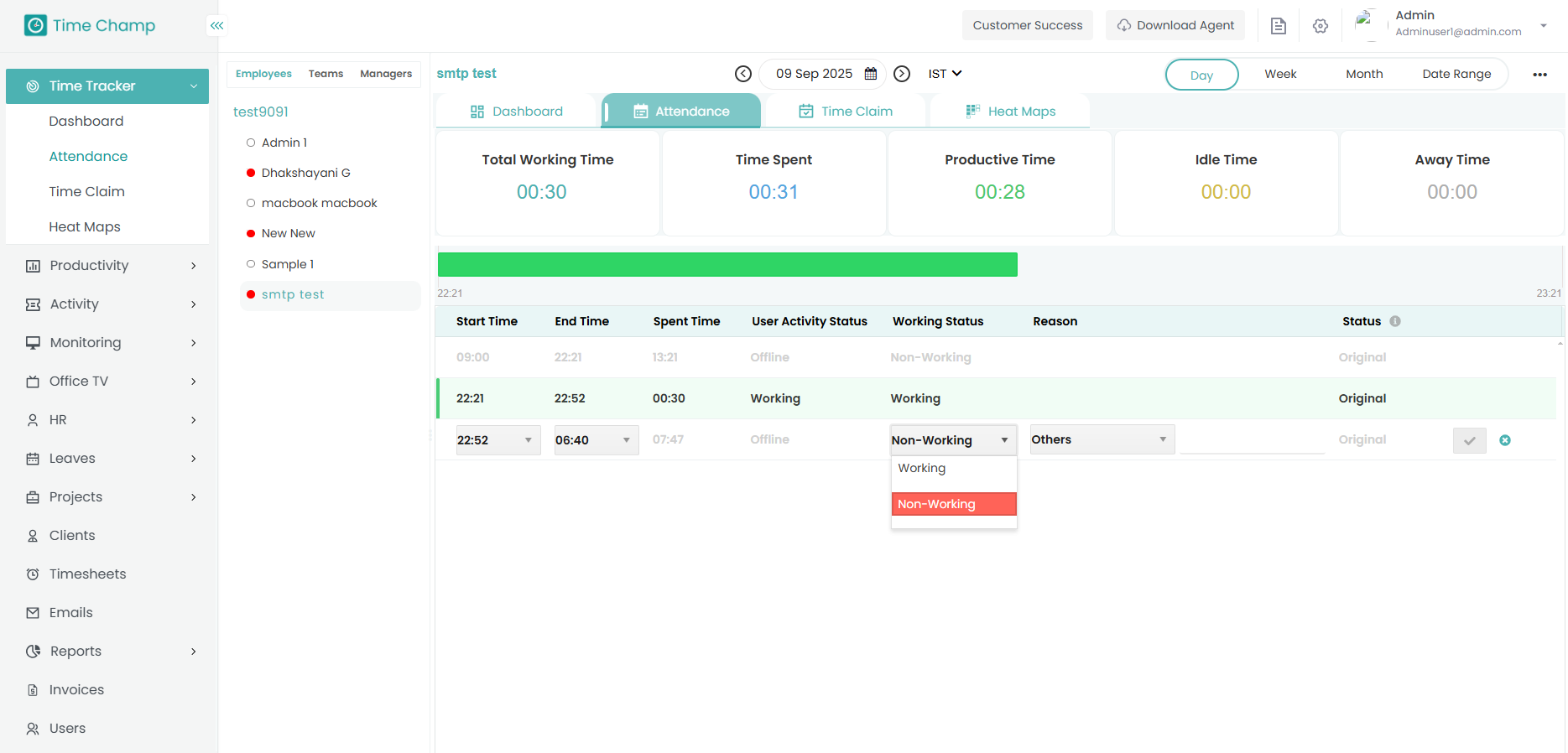Image resolution: width=1568 pixels, height=753 pixels.
Task: Click the HR sidebar icon
Action: [33, 420]
